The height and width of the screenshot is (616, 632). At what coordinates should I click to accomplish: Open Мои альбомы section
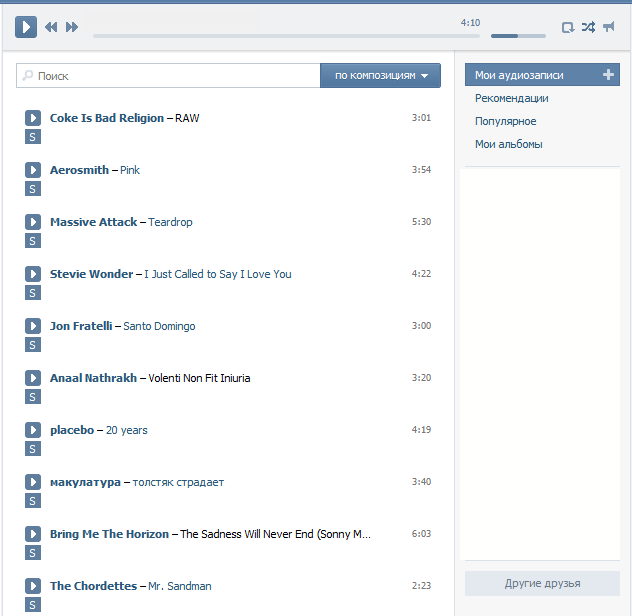point(509,144)
